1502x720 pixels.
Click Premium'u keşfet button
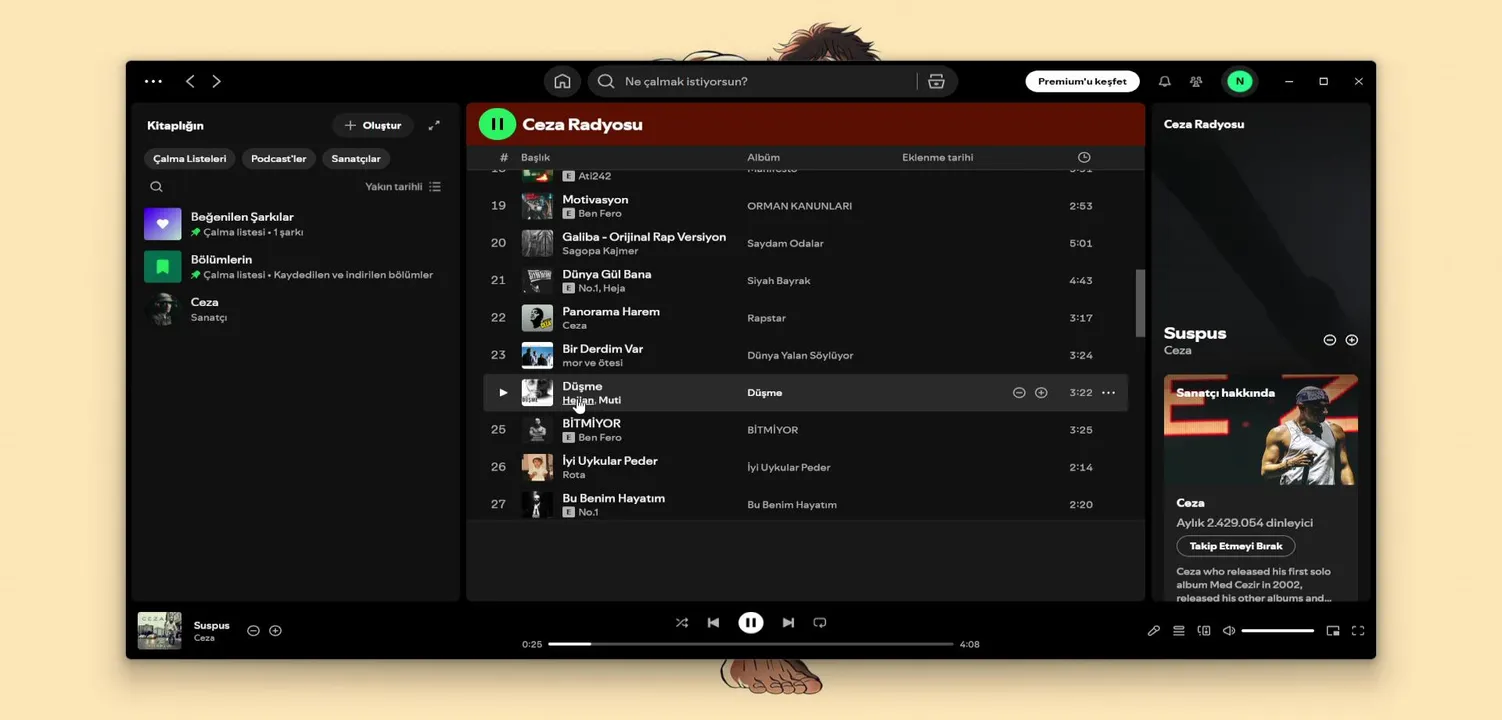point(1082,81)
